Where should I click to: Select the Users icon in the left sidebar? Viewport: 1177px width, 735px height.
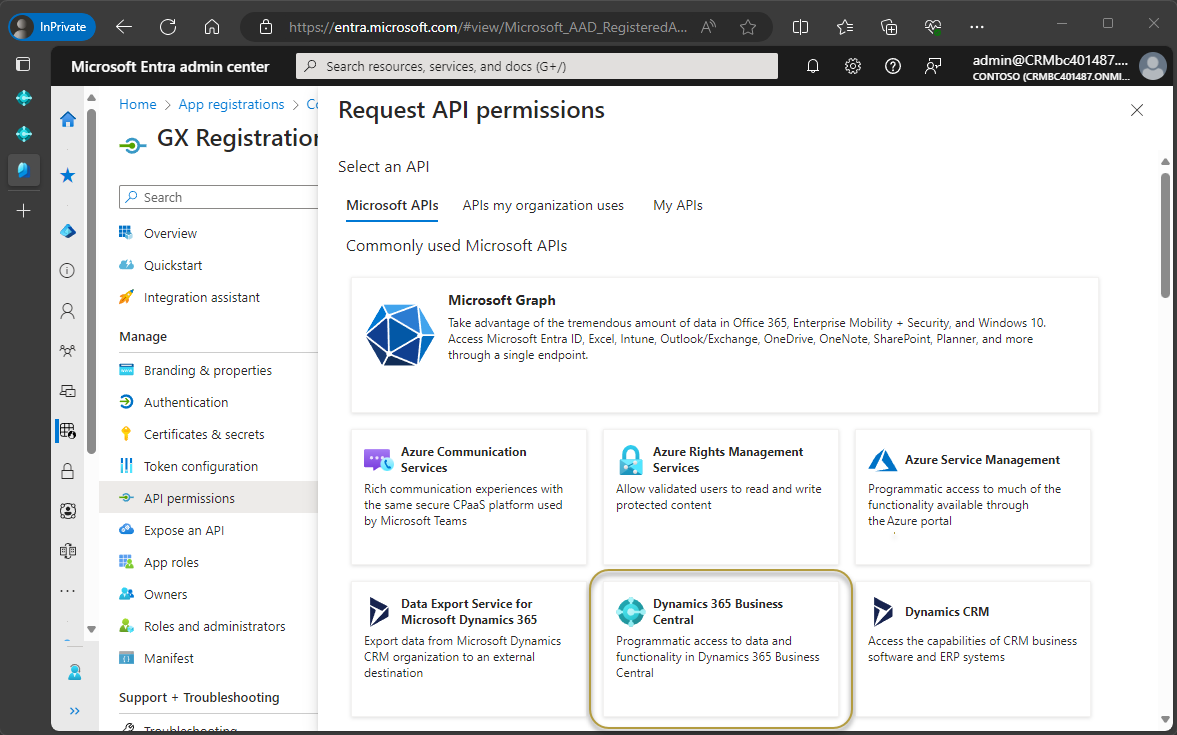pyautogui.click(x=68, y=311)
